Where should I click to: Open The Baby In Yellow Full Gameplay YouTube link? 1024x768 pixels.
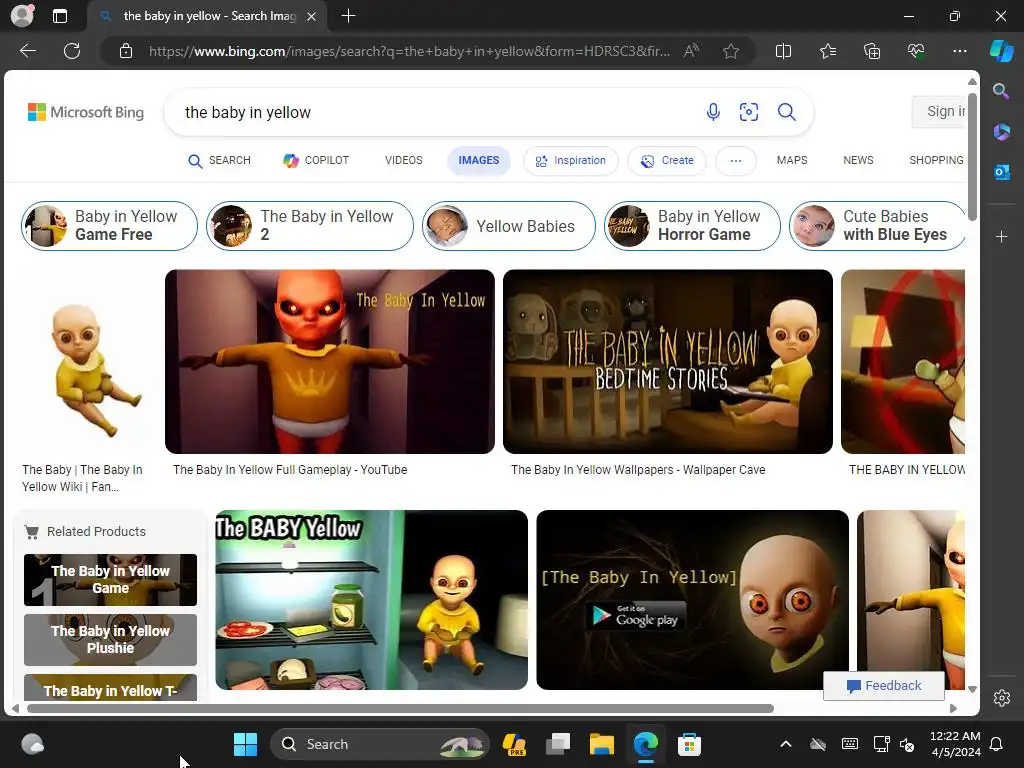click(x=290, y=470)
